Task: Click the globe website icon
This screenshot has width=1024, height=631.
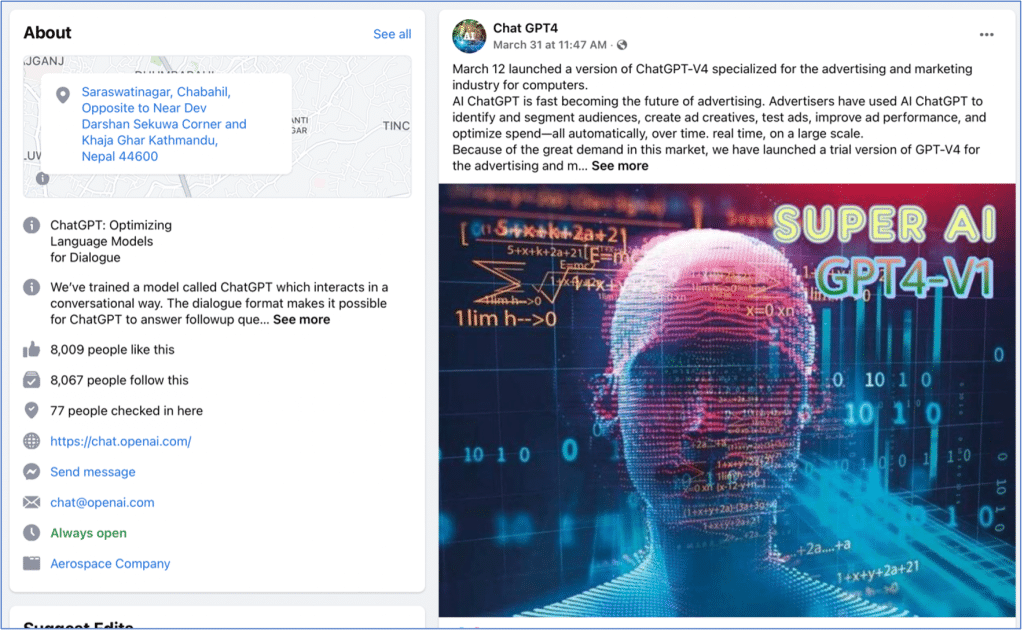Action: point(31,441)
